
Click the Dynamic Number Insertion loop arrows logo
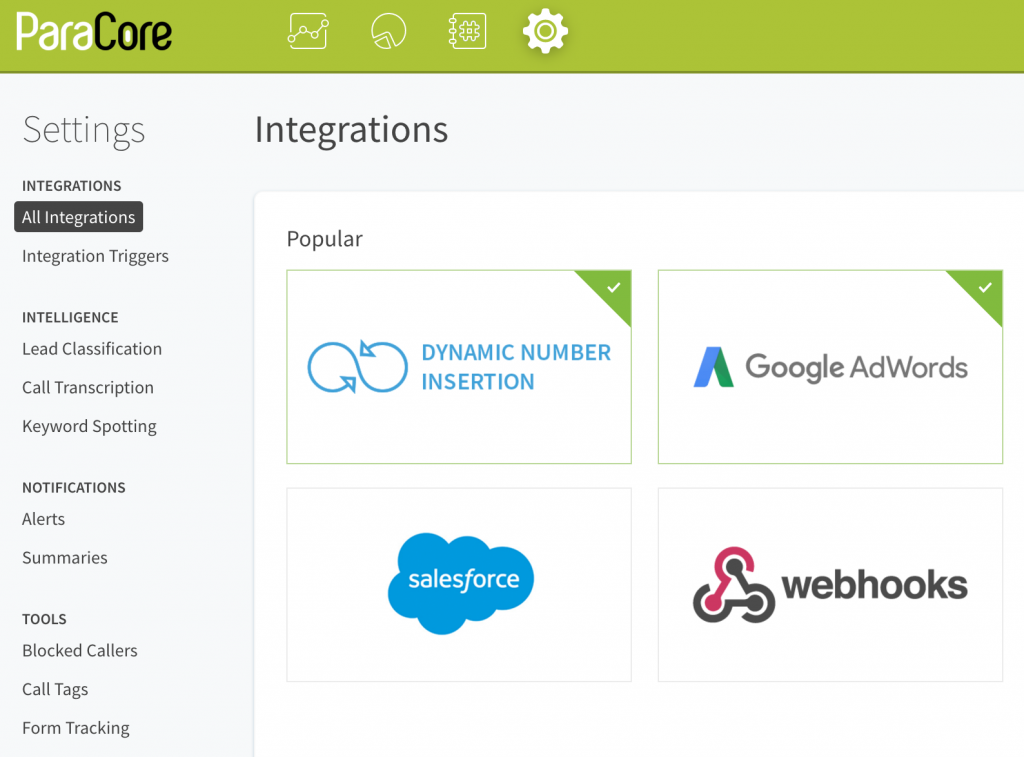357,366
